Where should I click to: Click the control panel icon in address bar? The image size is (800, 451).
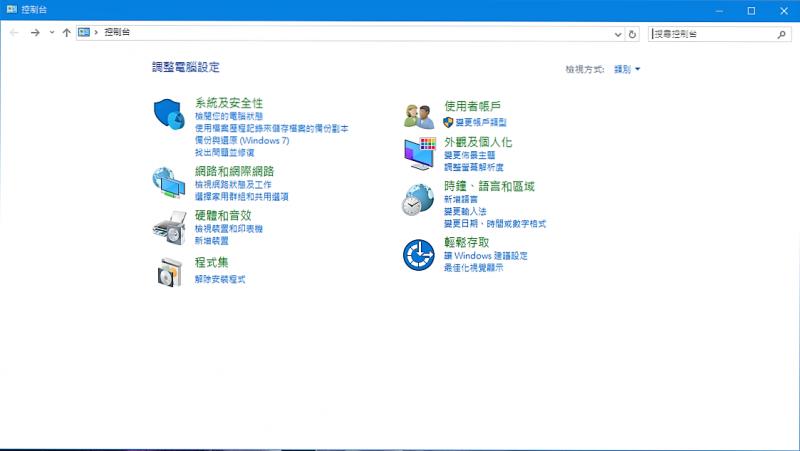(84, 32)
